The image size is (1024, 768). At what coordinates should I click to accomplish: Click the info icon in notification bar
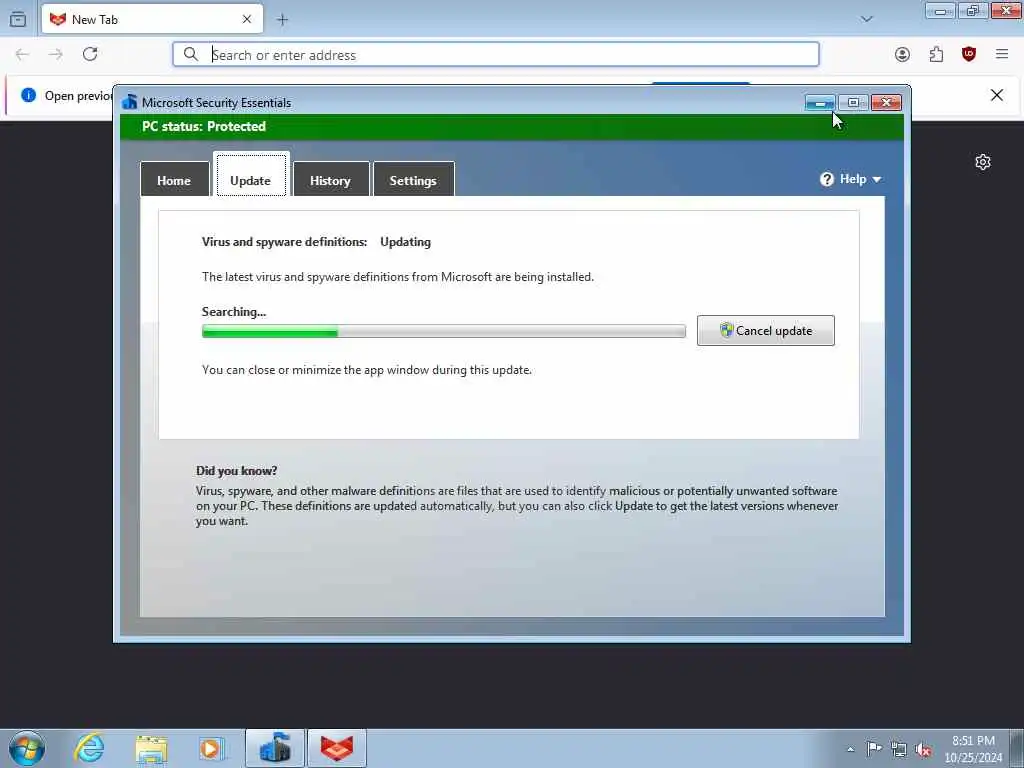[x=28, y=95]
